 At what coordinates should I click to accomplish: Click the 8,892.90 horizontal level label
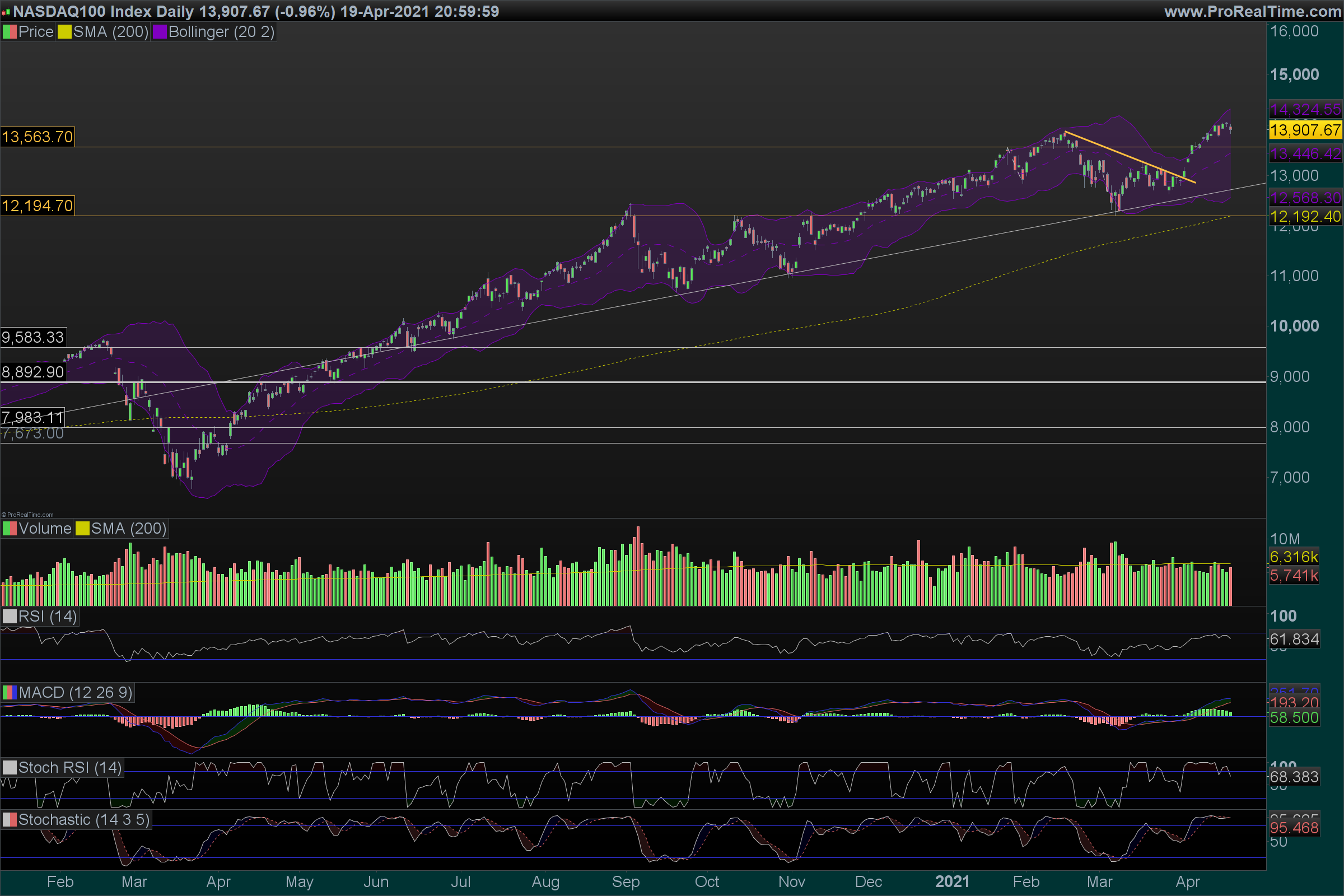33,372
